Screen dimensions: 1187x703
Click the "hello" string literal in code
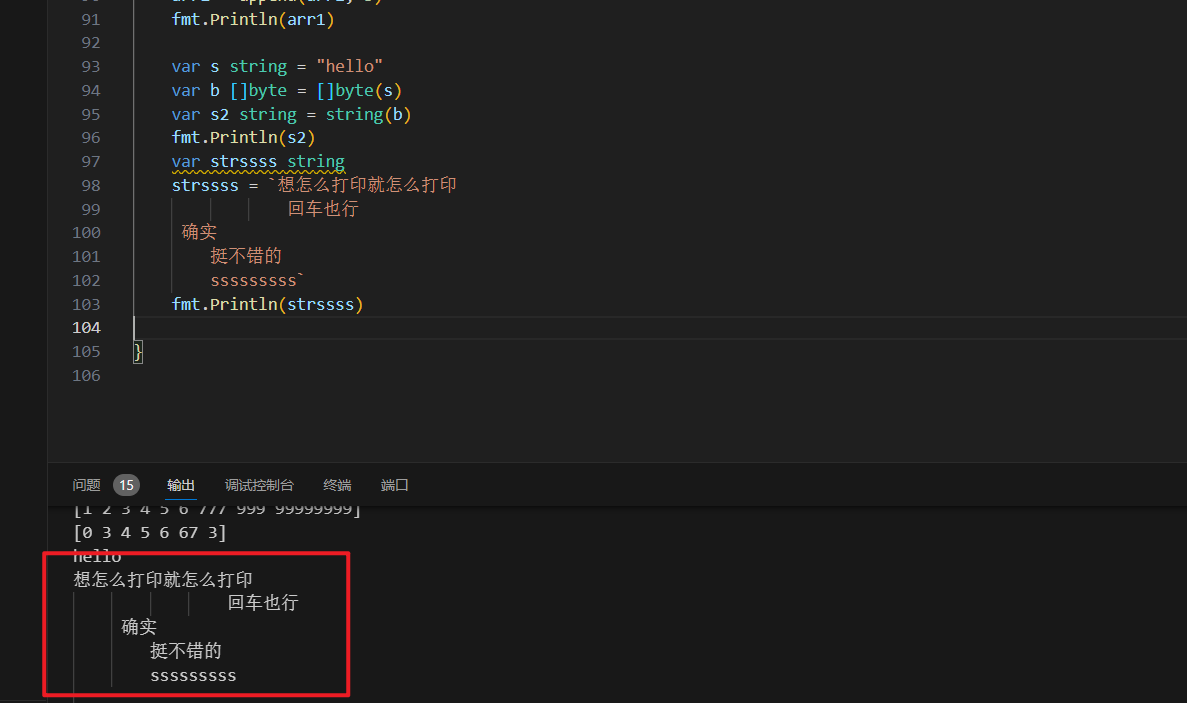coord(350,66)
